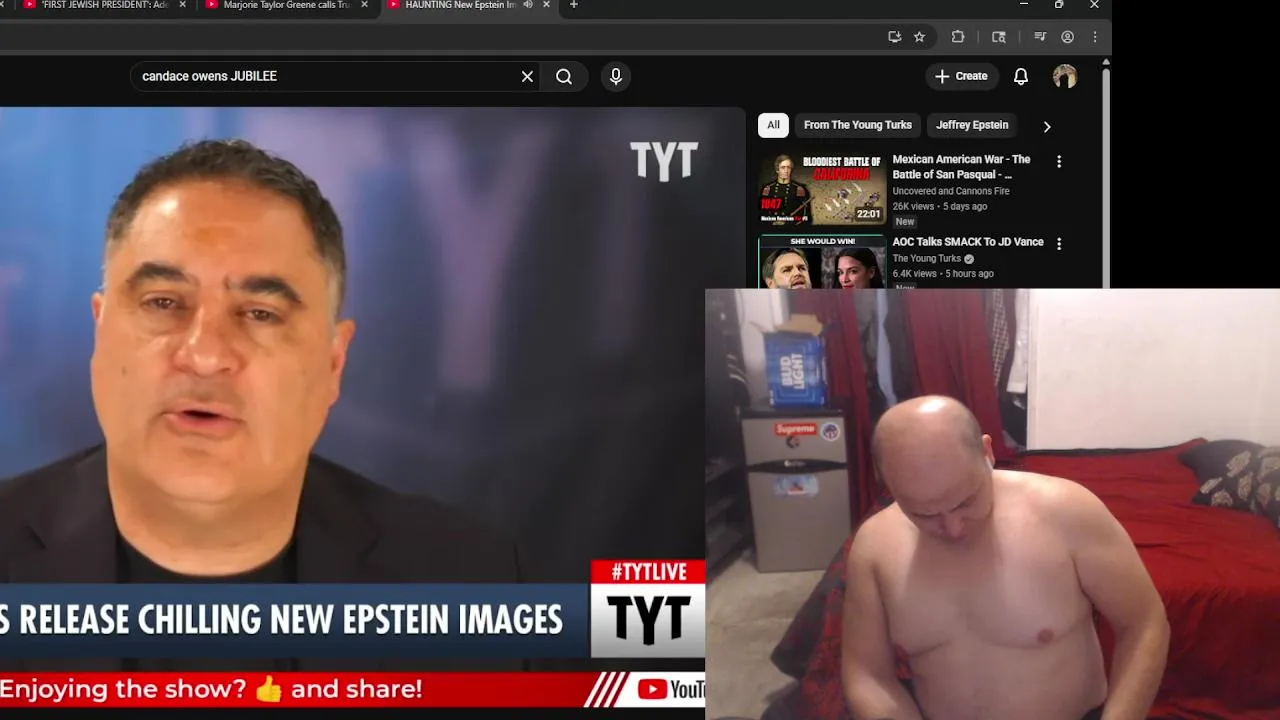Screen dimensions: 1280x720
Task: Select the Jeffrey Epstein chip
Action: click(x=972, y=125)
